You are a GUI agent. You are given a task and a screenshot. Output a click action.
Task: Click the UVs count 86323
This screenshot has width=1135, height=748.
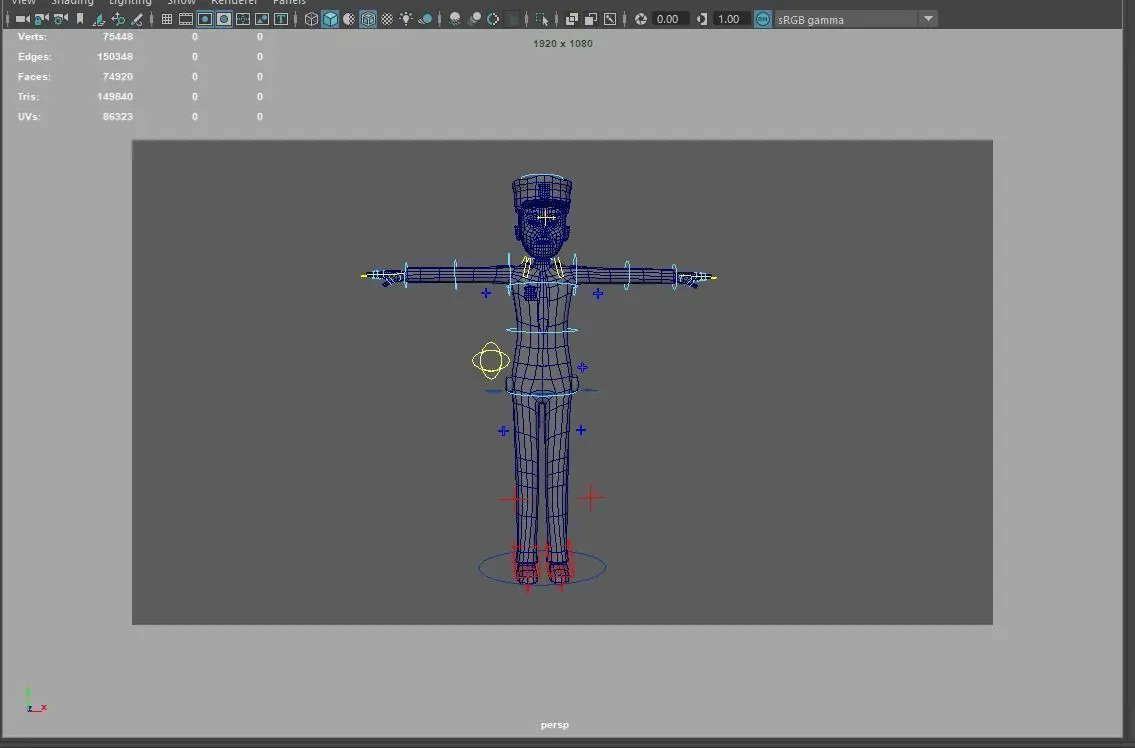point(117,117)
